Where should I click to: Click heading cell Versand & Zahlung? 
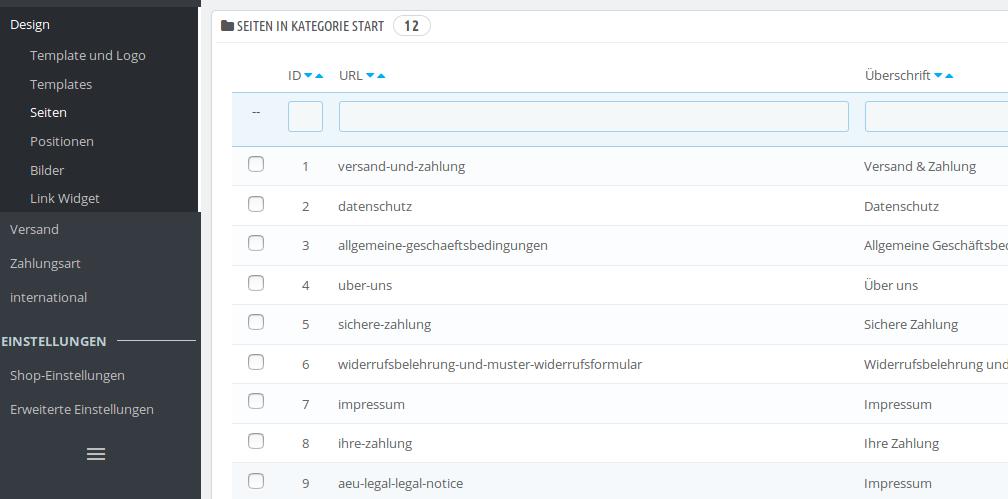pos(920,167)
